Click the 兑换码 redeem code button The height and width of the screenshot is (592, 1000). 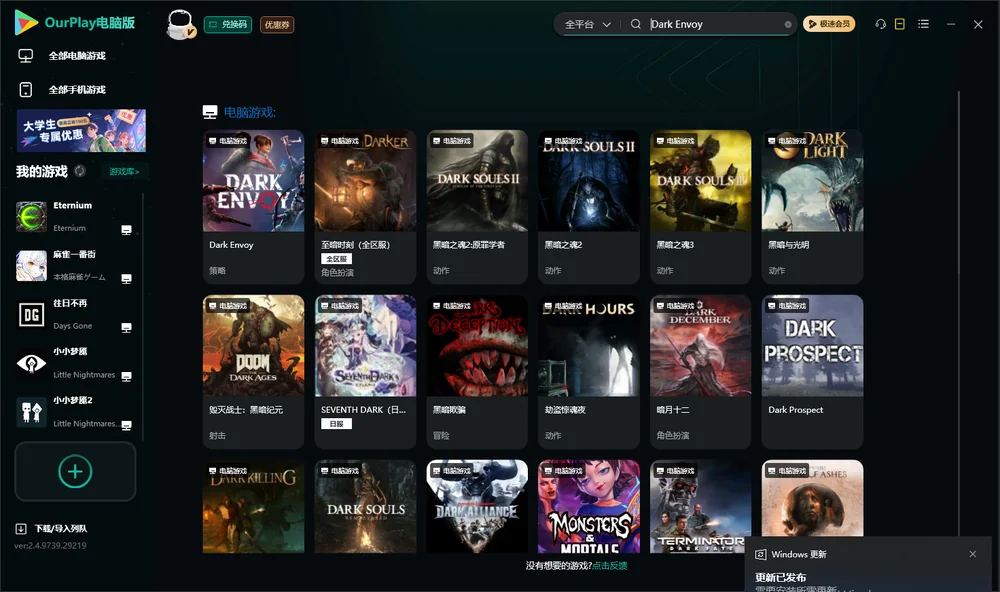coord(228,24)
